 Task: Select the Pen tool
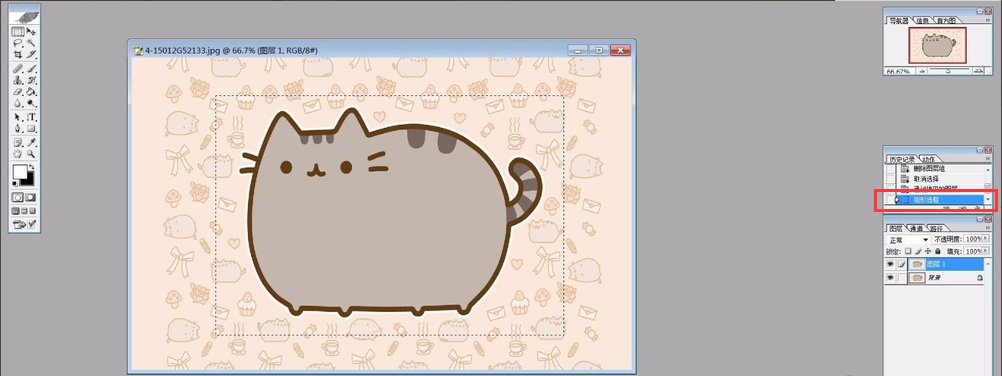[18, 129]
